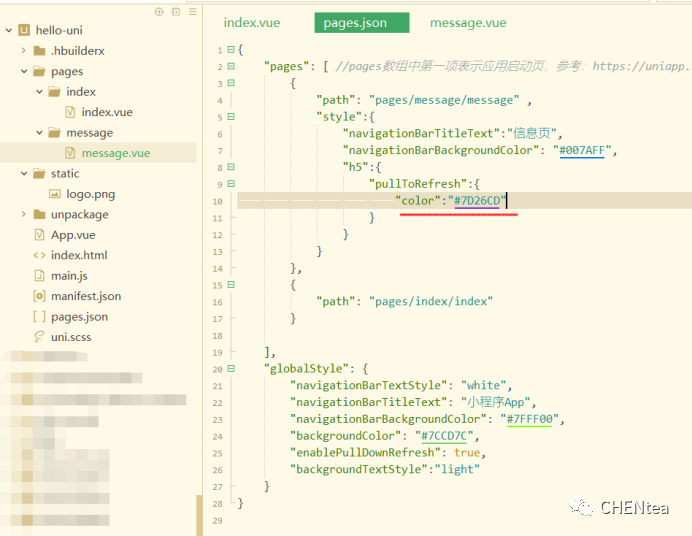Collapse the code fold on line 1
692x536 pixels.
[x=231, y=49]
